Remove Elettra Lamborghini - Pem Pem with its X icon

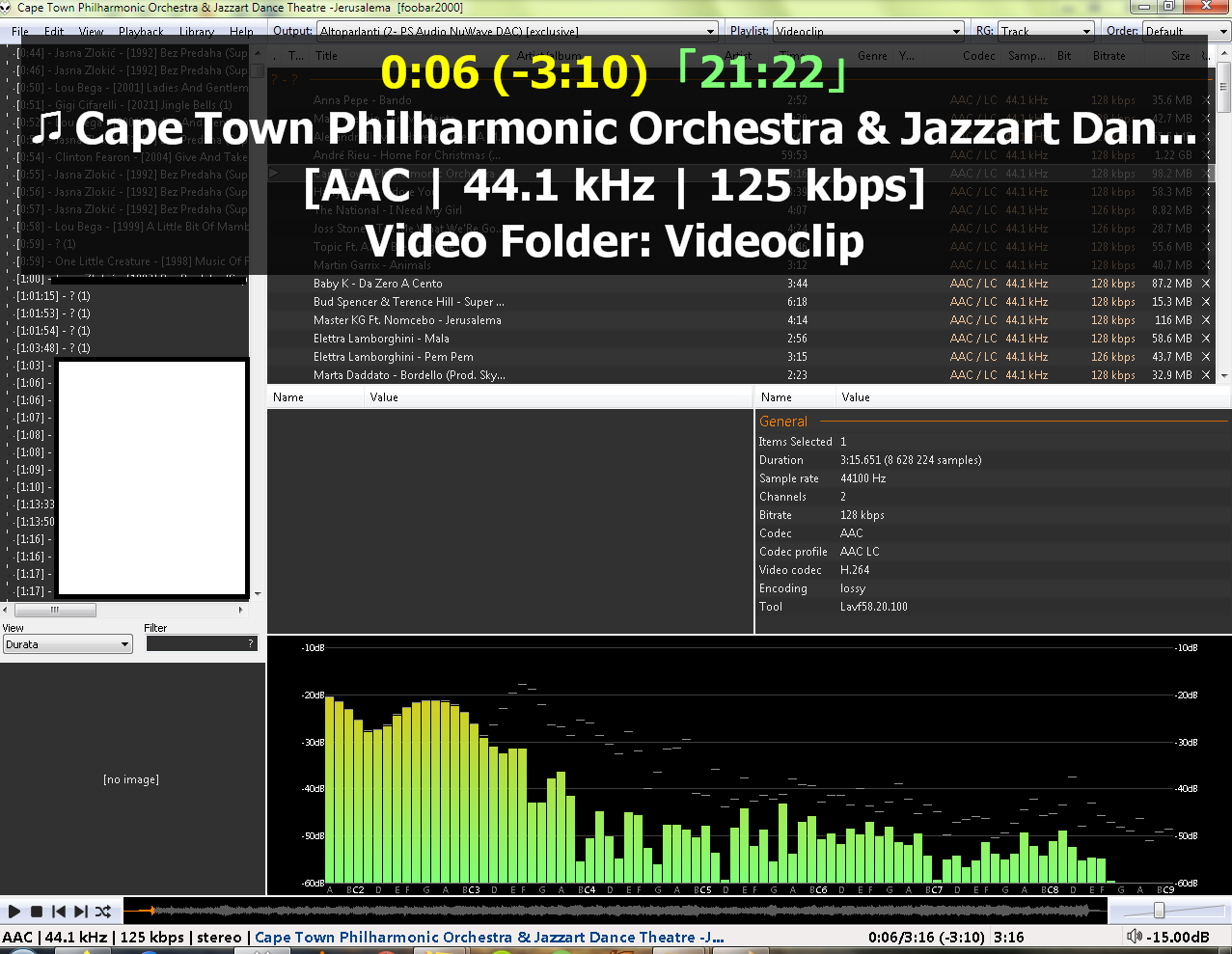tap(1206, 357)
